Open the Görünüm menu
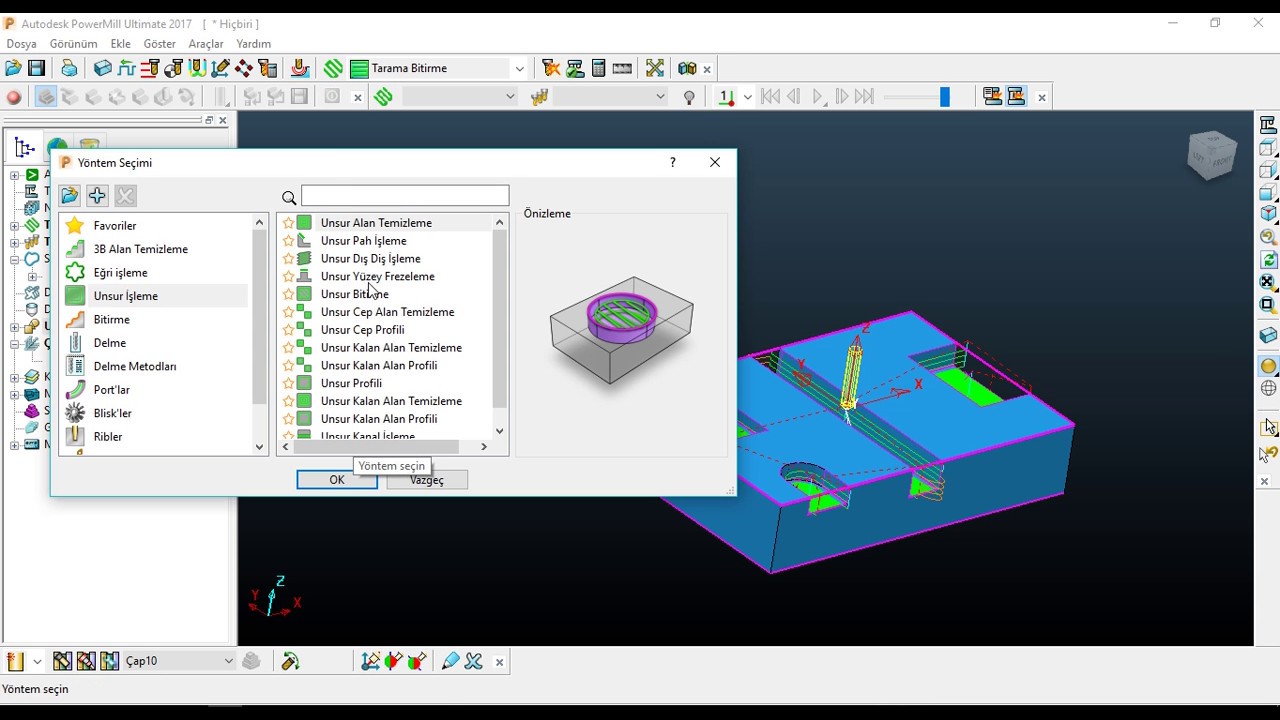The image size is (1280, 720). [x=74, y=44]
